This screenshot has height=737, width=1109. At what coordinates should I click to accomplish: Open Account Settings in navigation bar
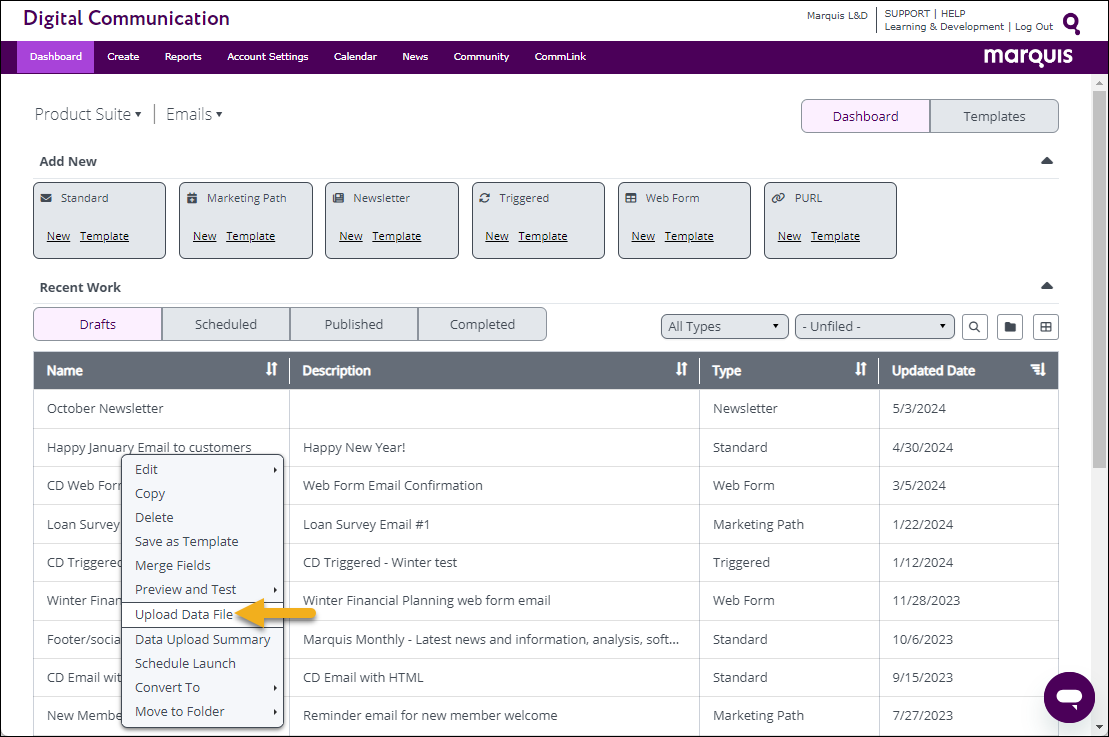pos(268,57)
